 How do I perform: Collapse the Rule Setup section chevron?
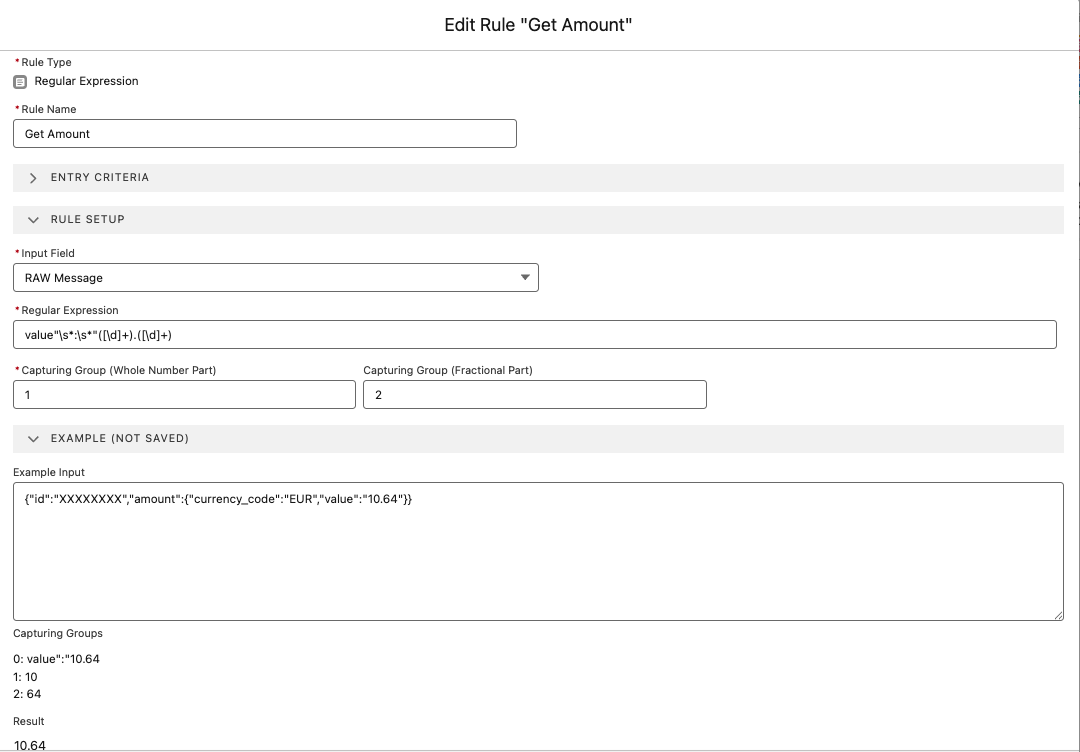pos(33,220)
